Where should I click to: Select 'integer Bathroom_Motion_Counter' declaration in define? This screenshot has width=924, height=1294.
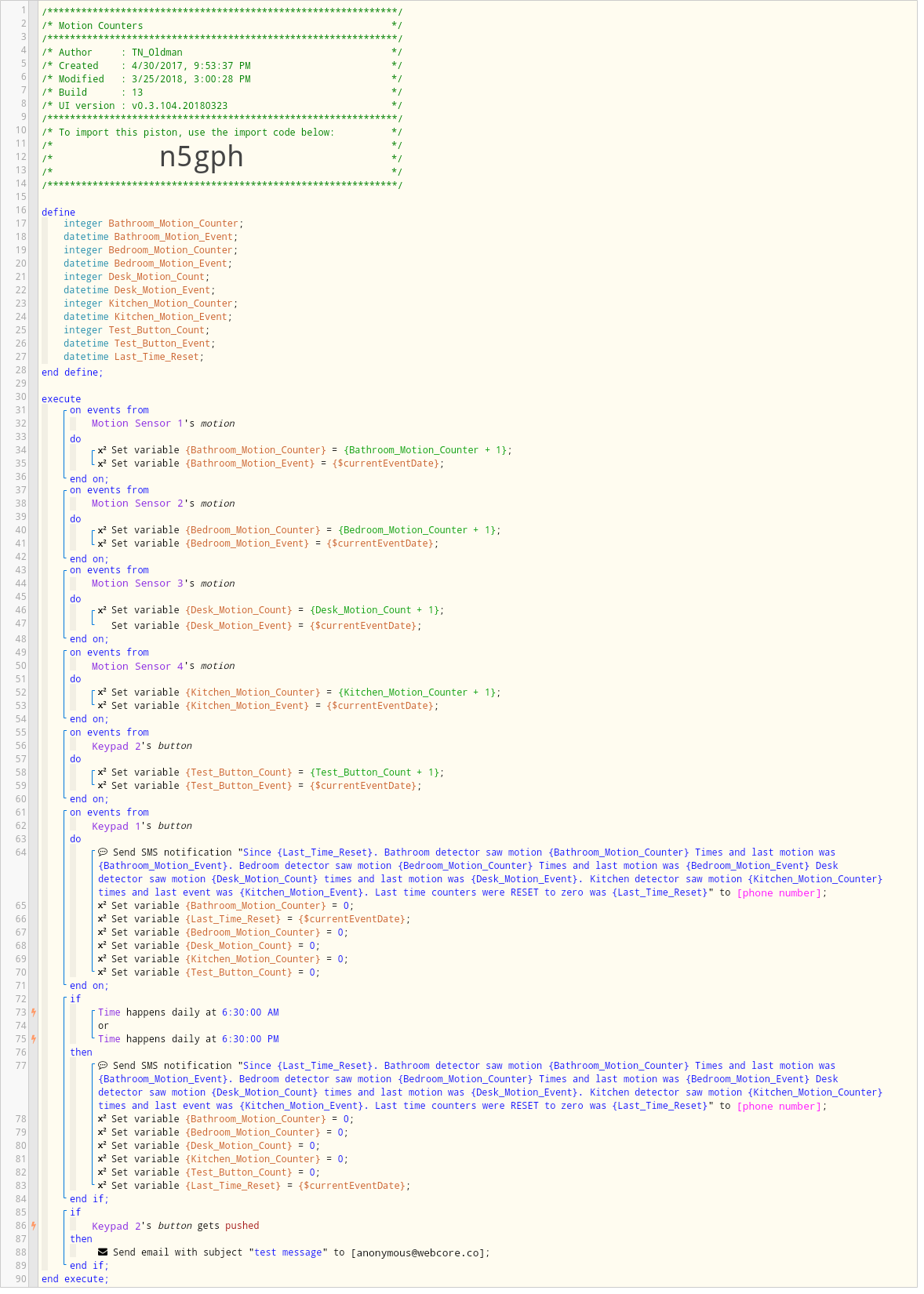pyautogui.click(x=154, y=224)
